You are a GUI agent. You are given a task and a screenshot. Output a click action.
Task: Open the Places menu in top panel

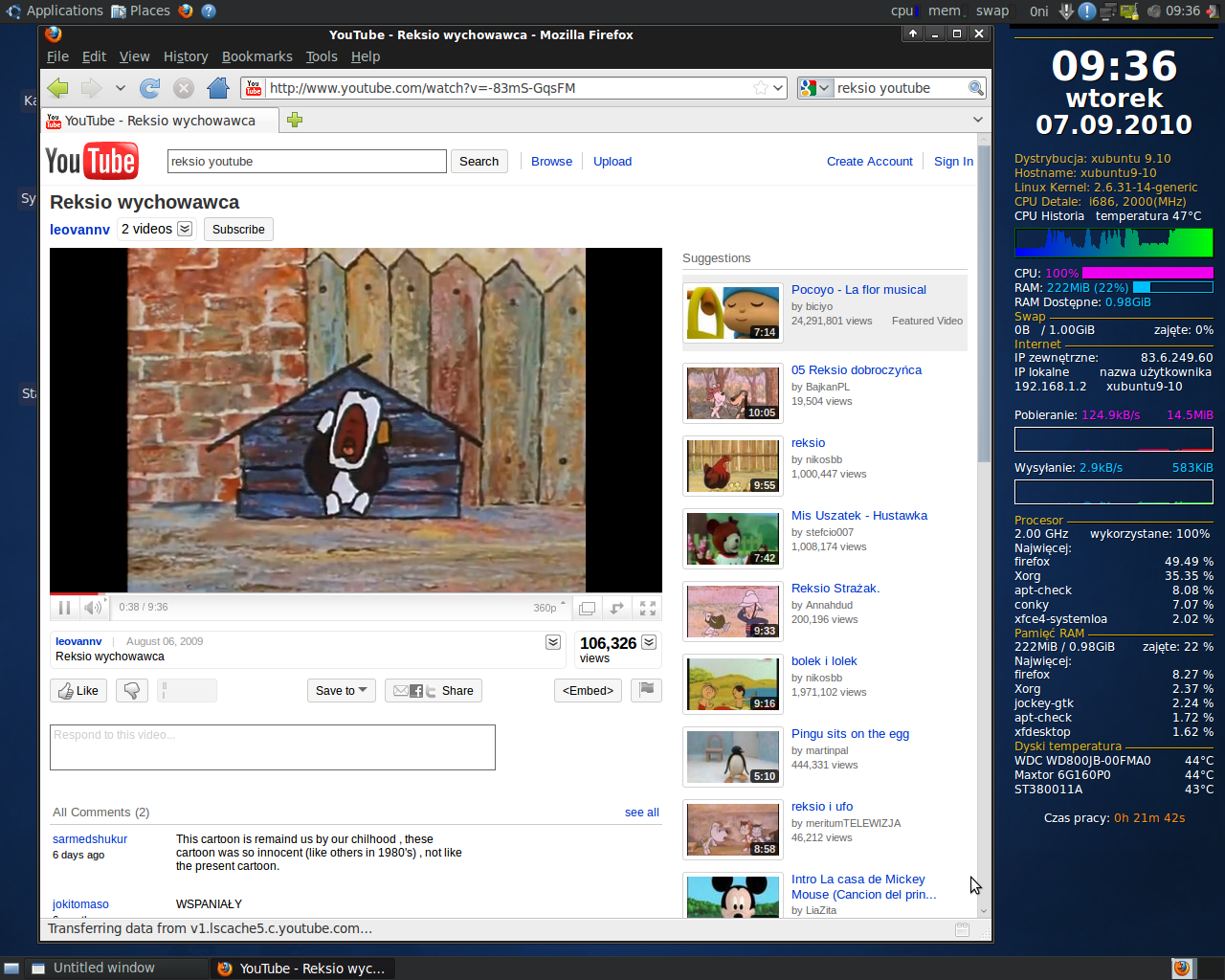[x=141, y=11]
